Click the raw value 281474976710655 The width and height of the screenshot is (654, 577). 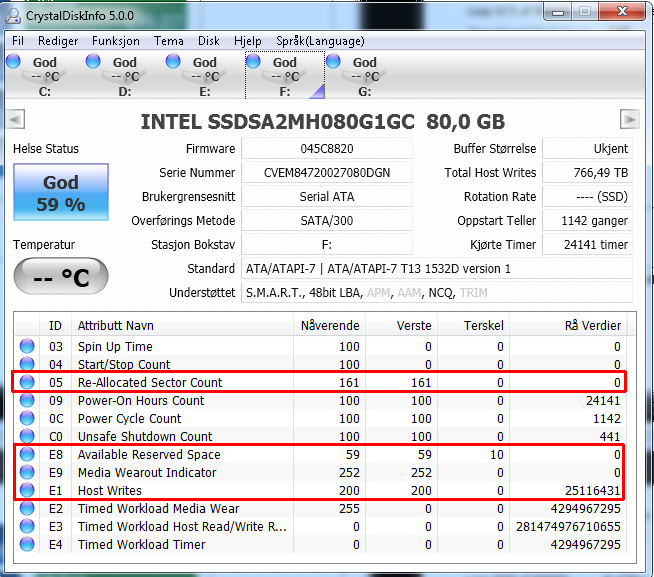point(568,527)
